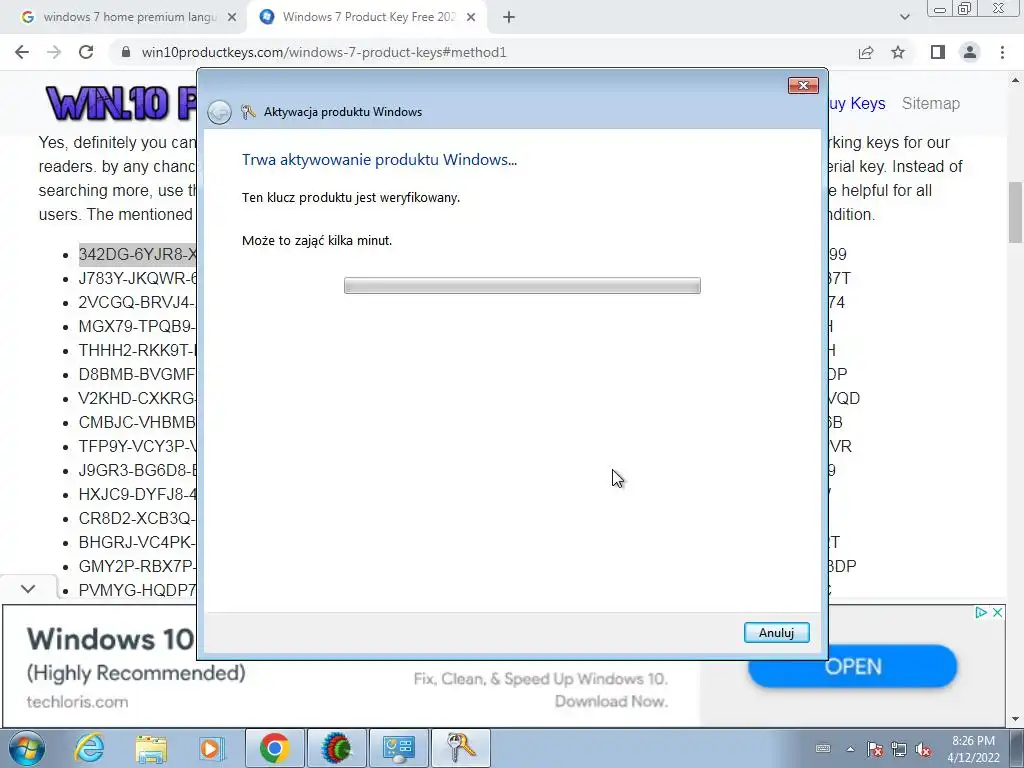Open the Windows Start menu
Image resolution: width=1024 pixels, height=768 pixels.
coord(27,748)
